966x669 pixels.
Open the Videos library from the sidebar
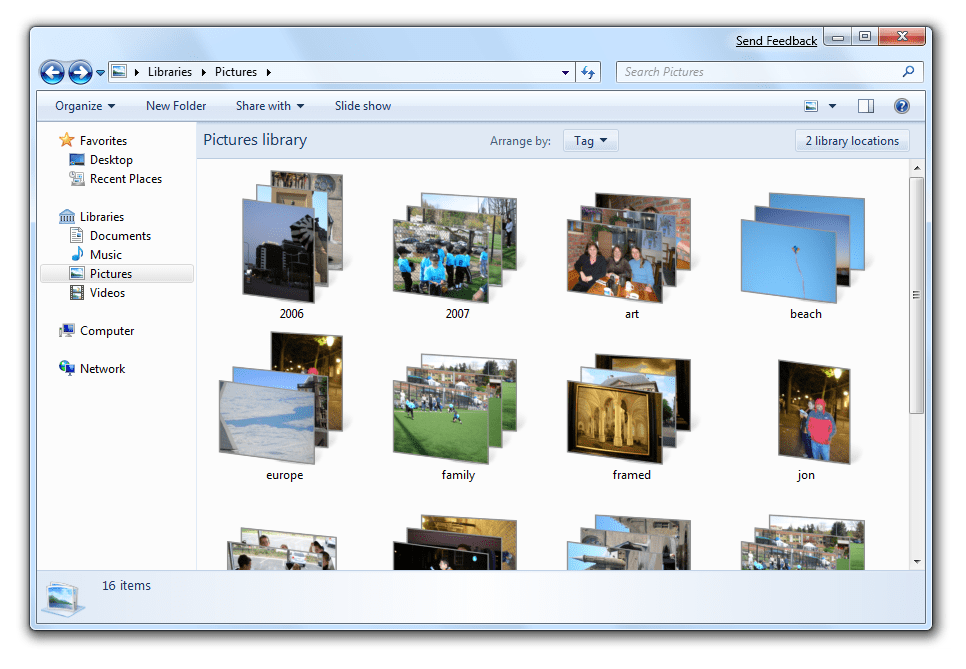[x=110, y=292]
